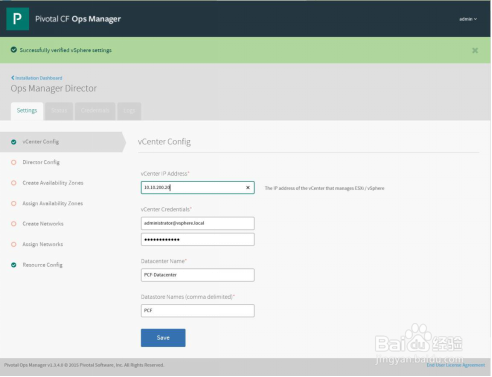Click the incomplete circle beside Director Config
The image size is (492, 377).
[14, 162]
